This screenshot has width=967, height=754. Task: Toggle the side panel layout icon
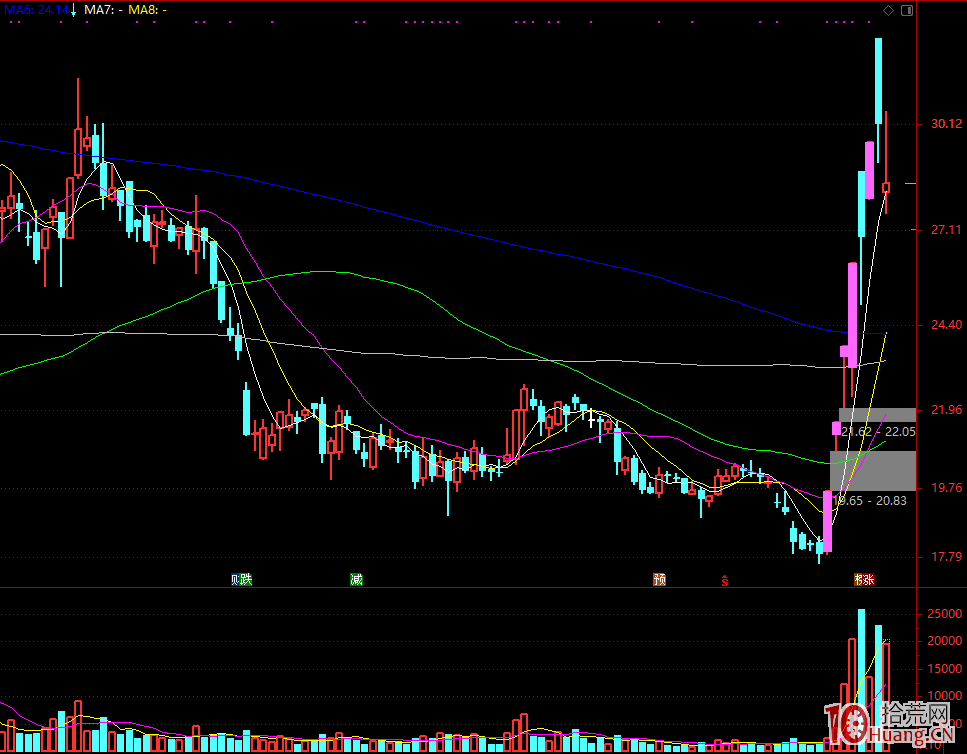[x=907, y=10]
